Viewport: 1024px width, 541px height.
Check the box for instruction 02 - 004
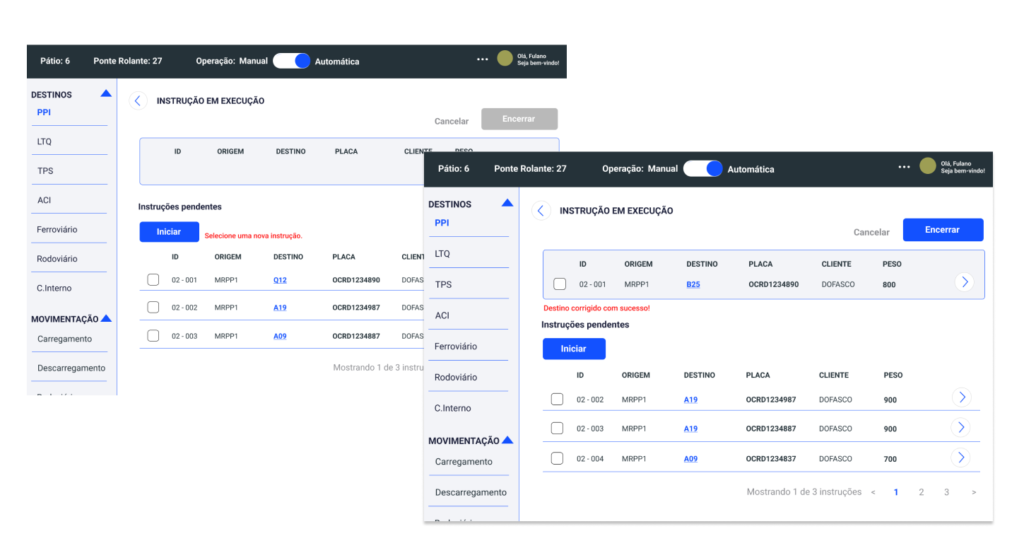(557, 459)
